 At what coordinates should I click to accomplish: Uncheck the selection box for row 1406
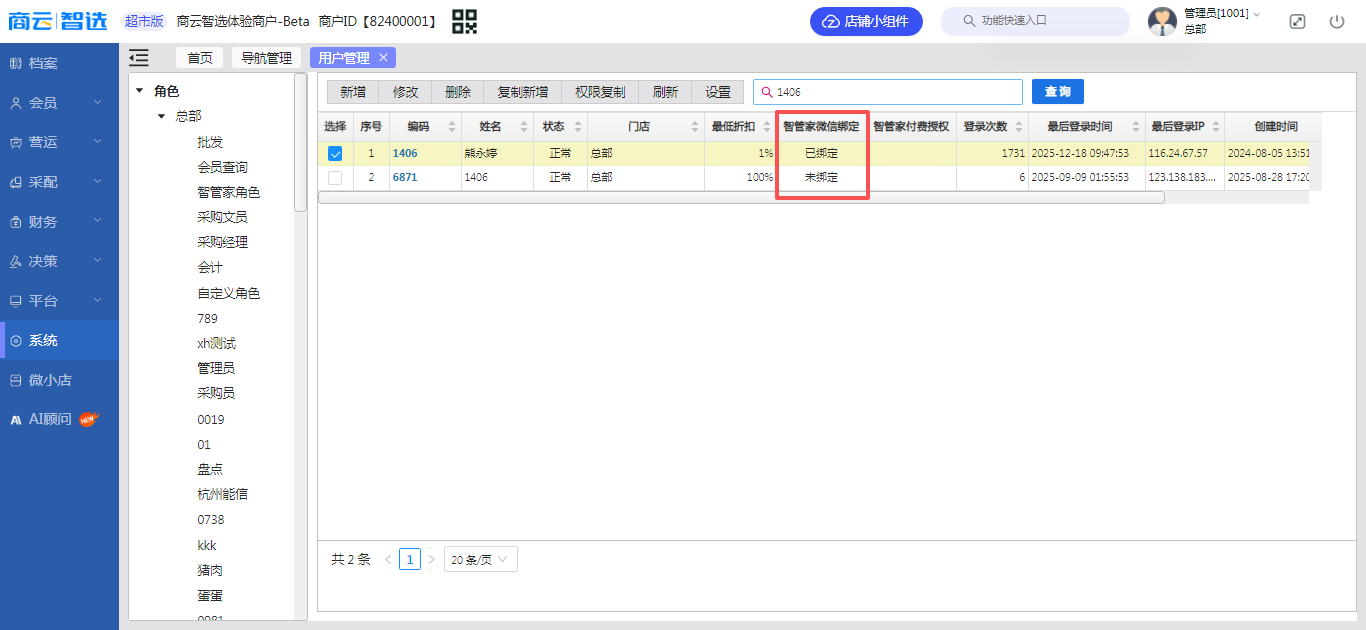pos(335,154)
